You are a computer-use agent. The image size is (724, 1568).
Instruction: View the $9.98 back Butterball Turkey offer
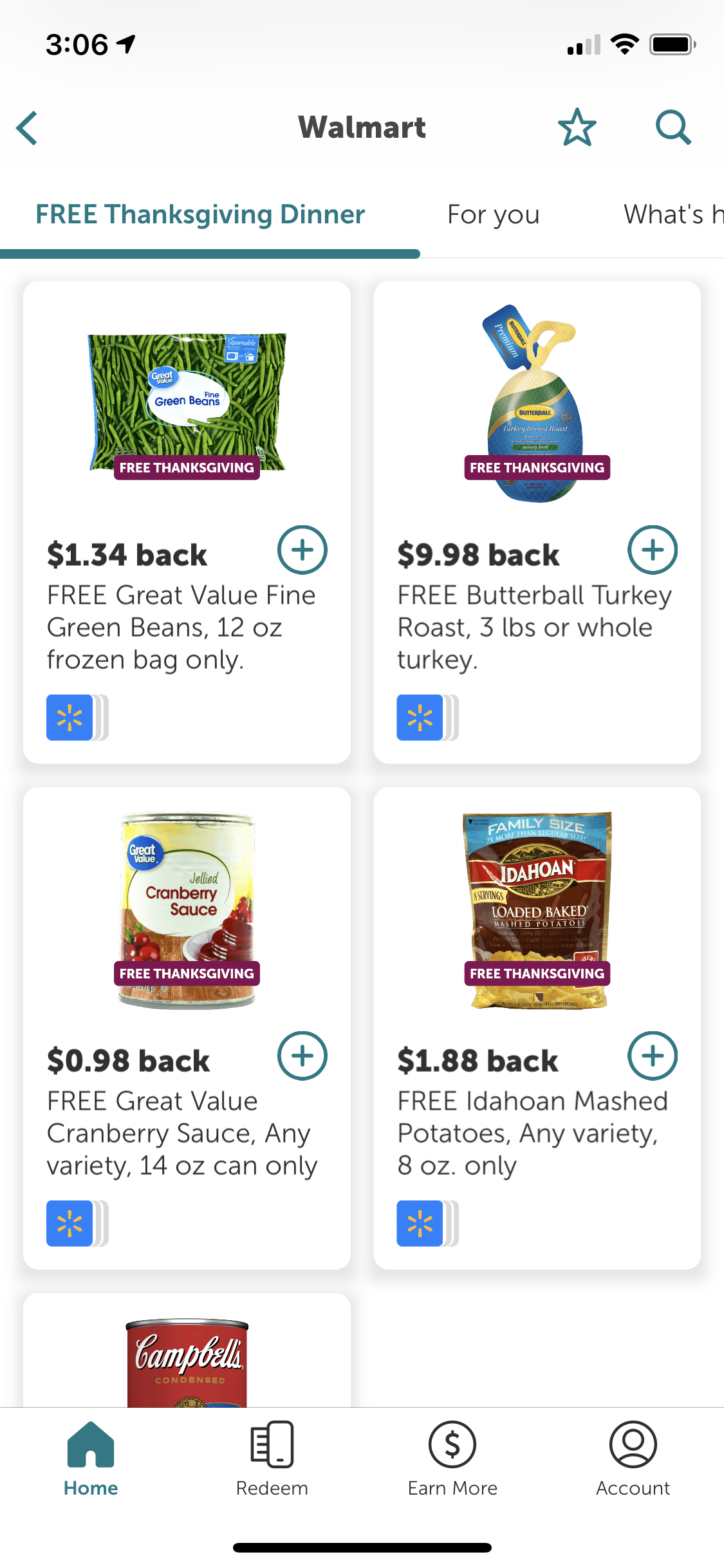point(537,522)
